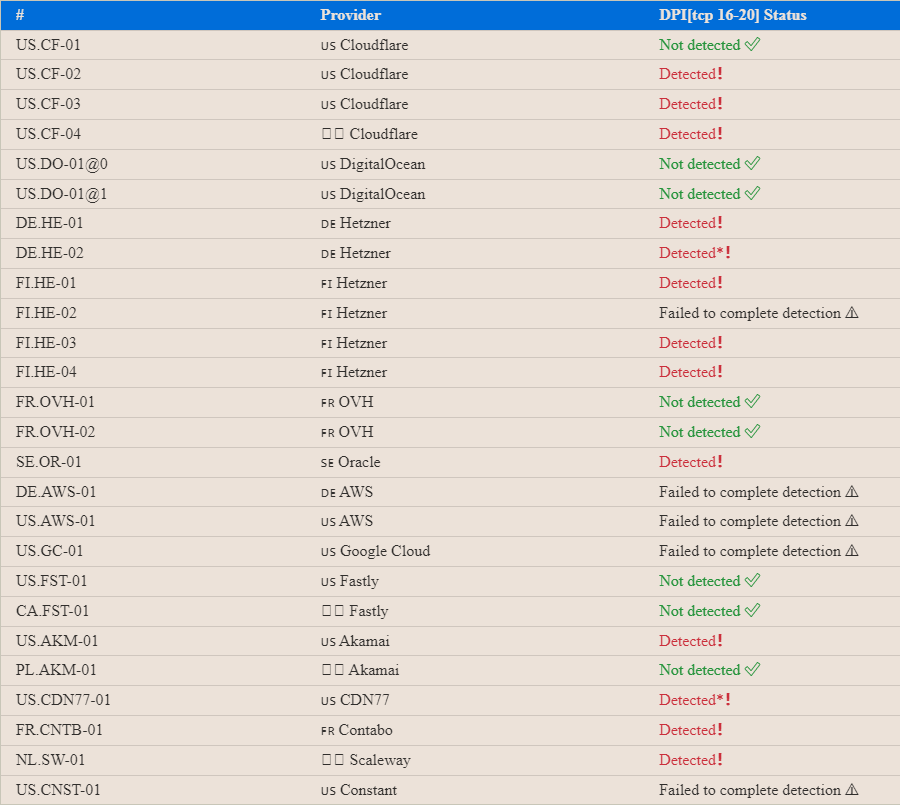Click the Detected status for FR.CNTB-01

coord(690,730)
